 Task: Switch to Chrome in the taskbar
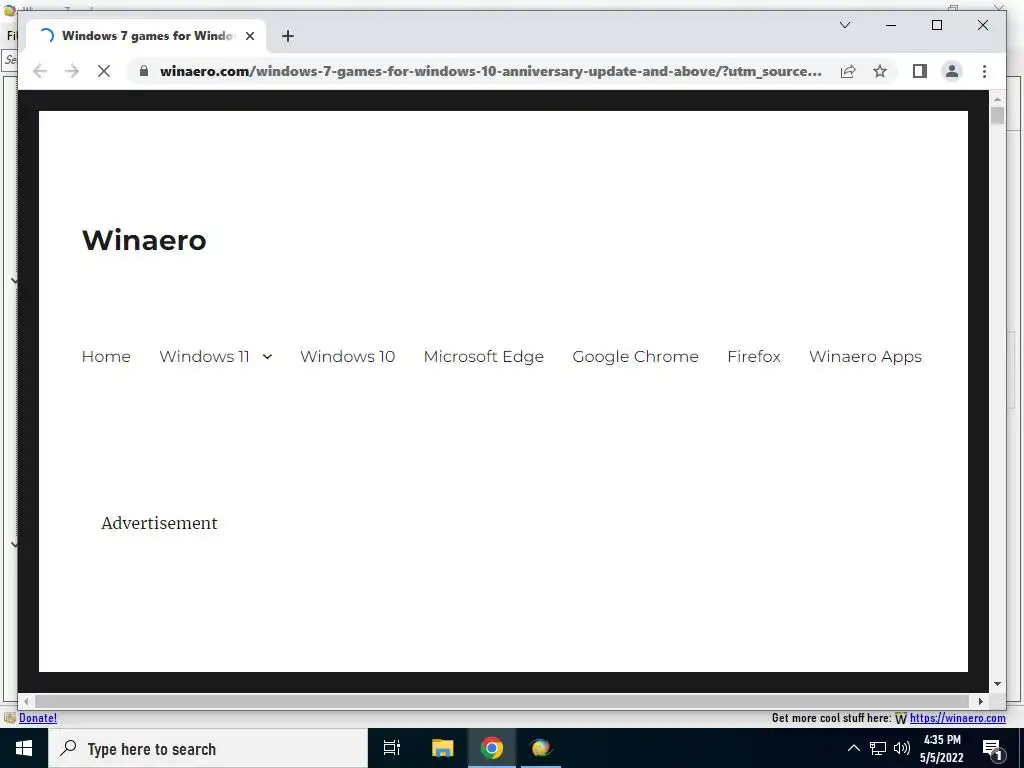(x=492, y=748)
